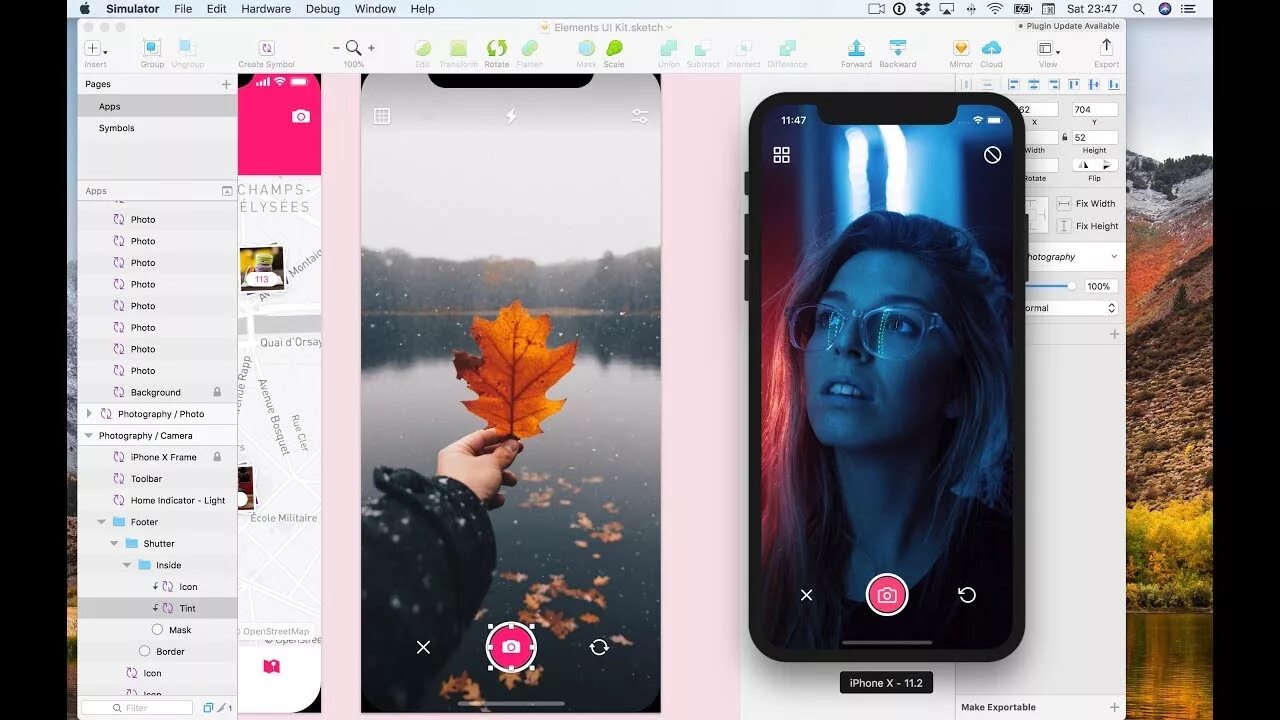This screenshot has height=720, width=1280.
Task: Click the Flatten toolbar icon
Action: (x=529, y=48)
